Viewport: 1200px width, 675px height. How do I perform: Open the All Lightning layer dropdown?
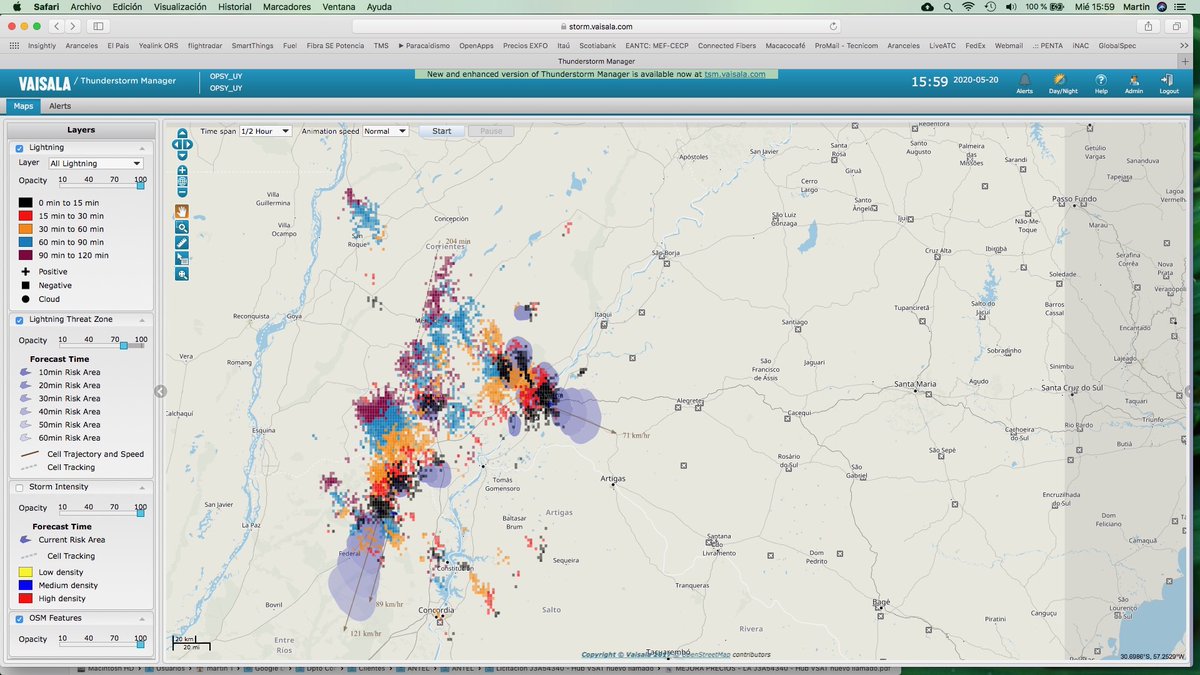(x=95, y=163)
